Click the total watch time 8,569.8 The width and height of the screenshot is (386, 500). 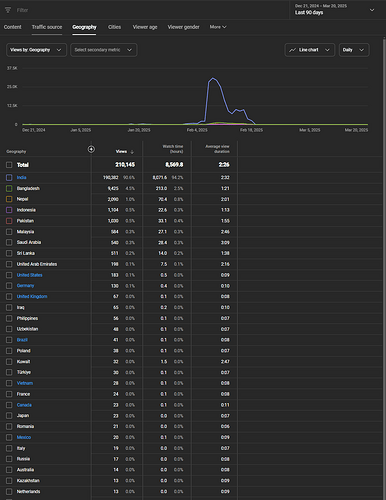click(174, 165)
